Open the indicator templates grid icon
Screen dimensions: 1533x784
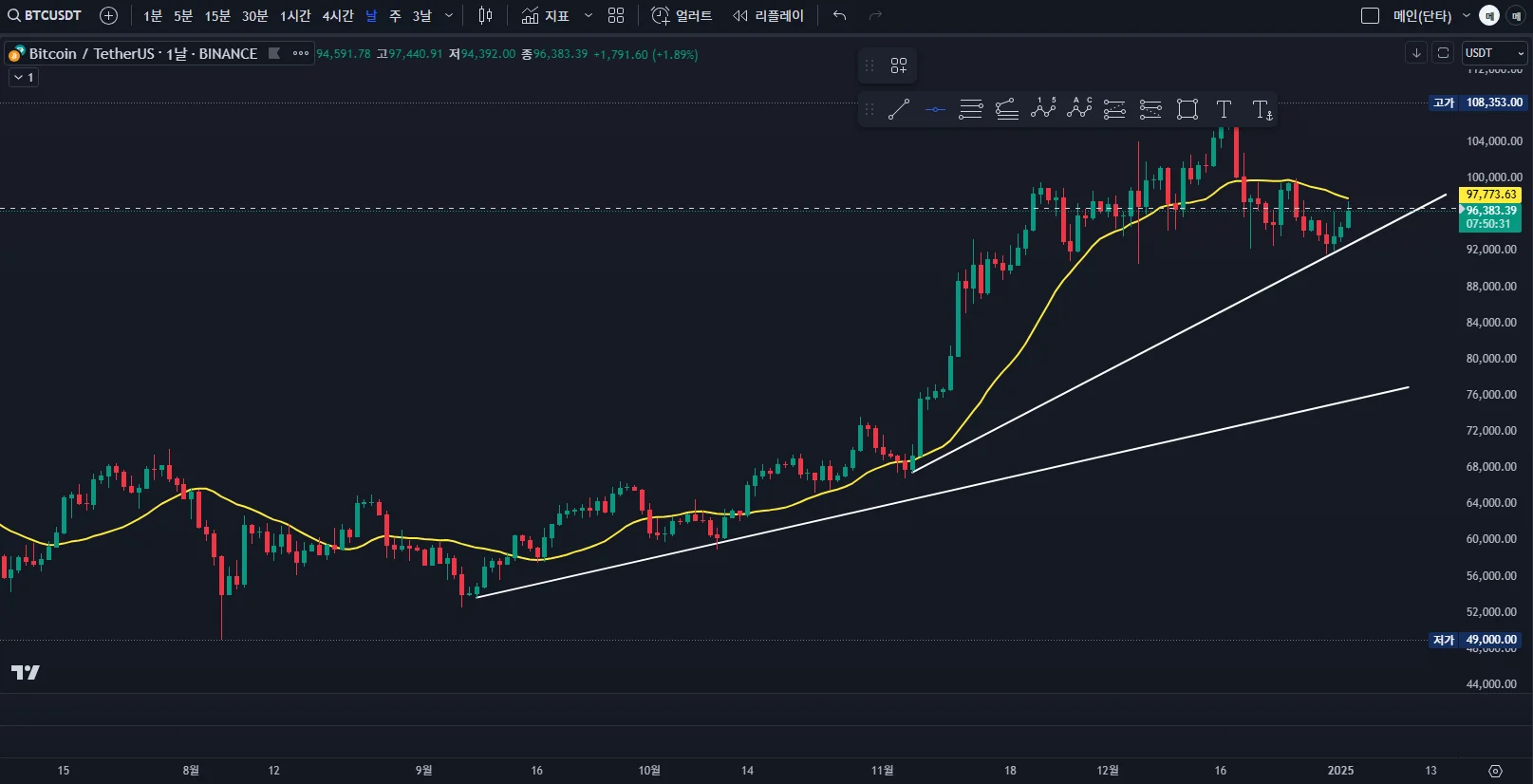(616, 15)
